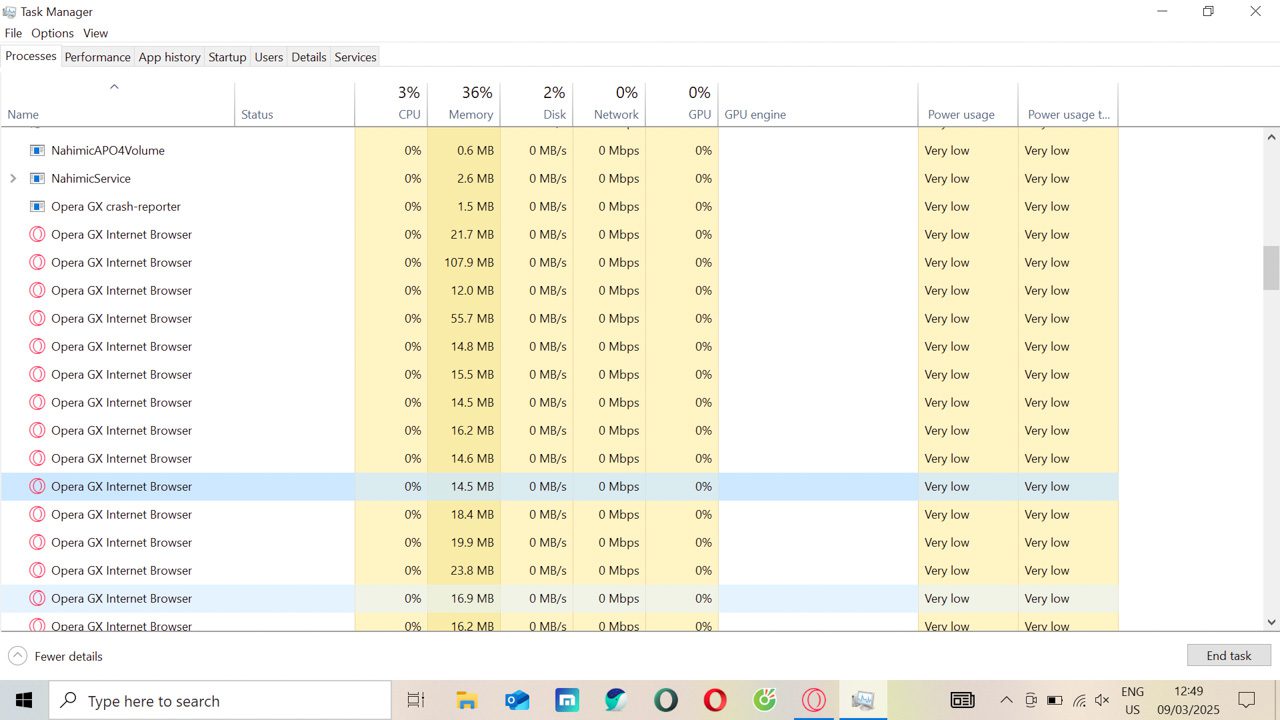Open the Startup tab

[227, 57]
